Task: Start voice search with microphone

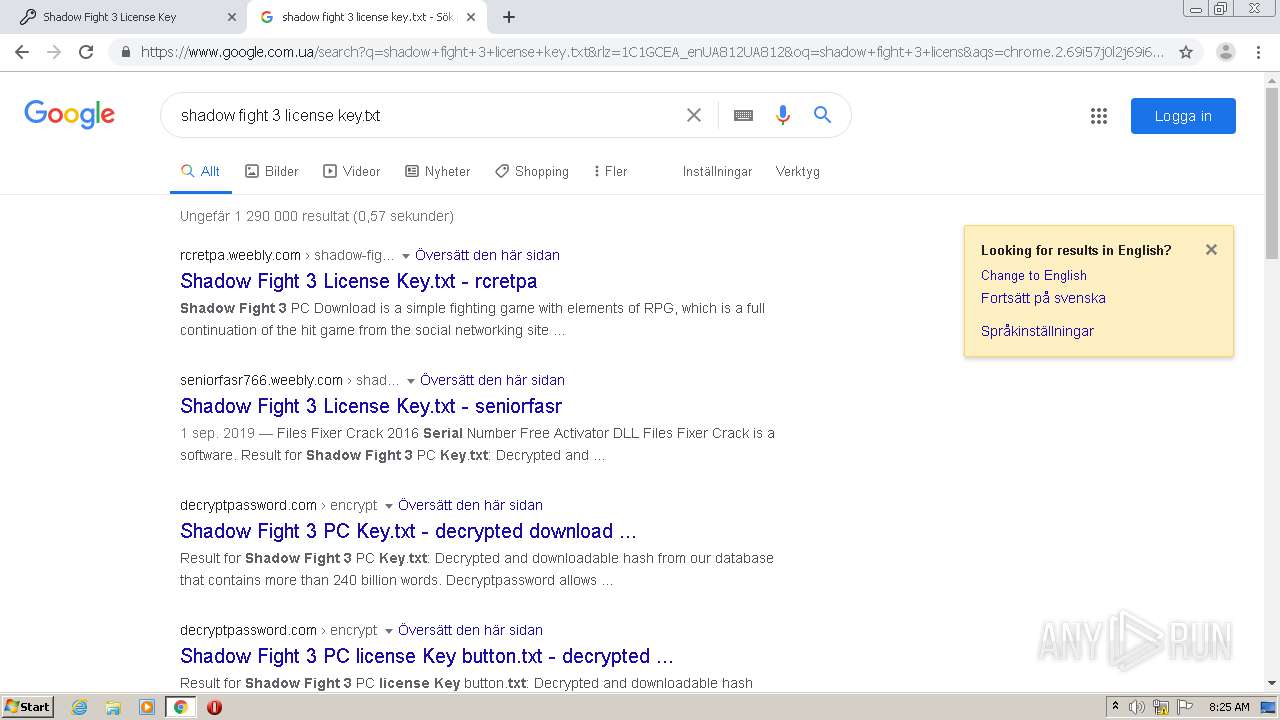Action: [x=783, y=115]
